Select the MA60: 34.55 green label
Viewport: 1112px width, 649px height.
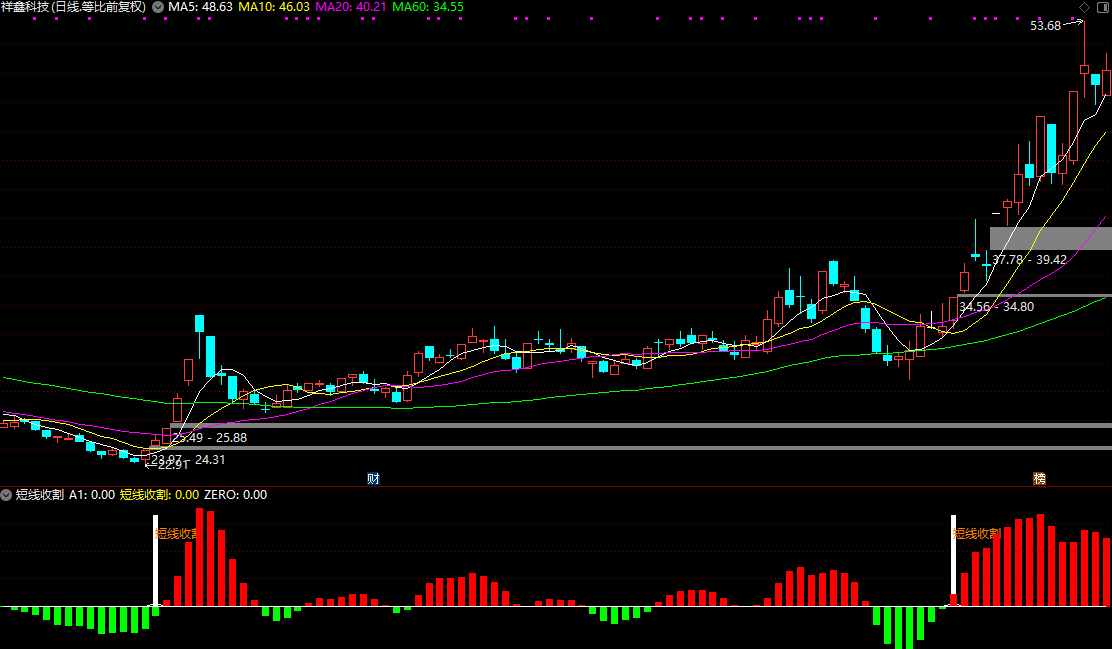[428, 7]
